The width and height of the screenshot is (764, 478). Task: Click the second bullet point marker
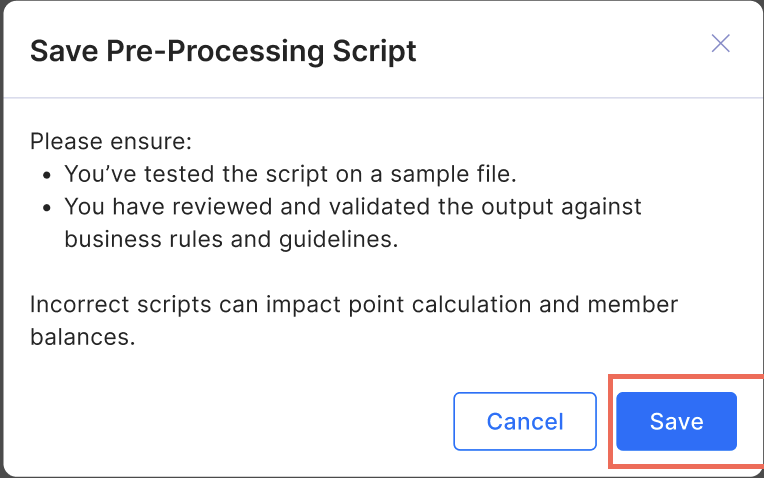46,207
